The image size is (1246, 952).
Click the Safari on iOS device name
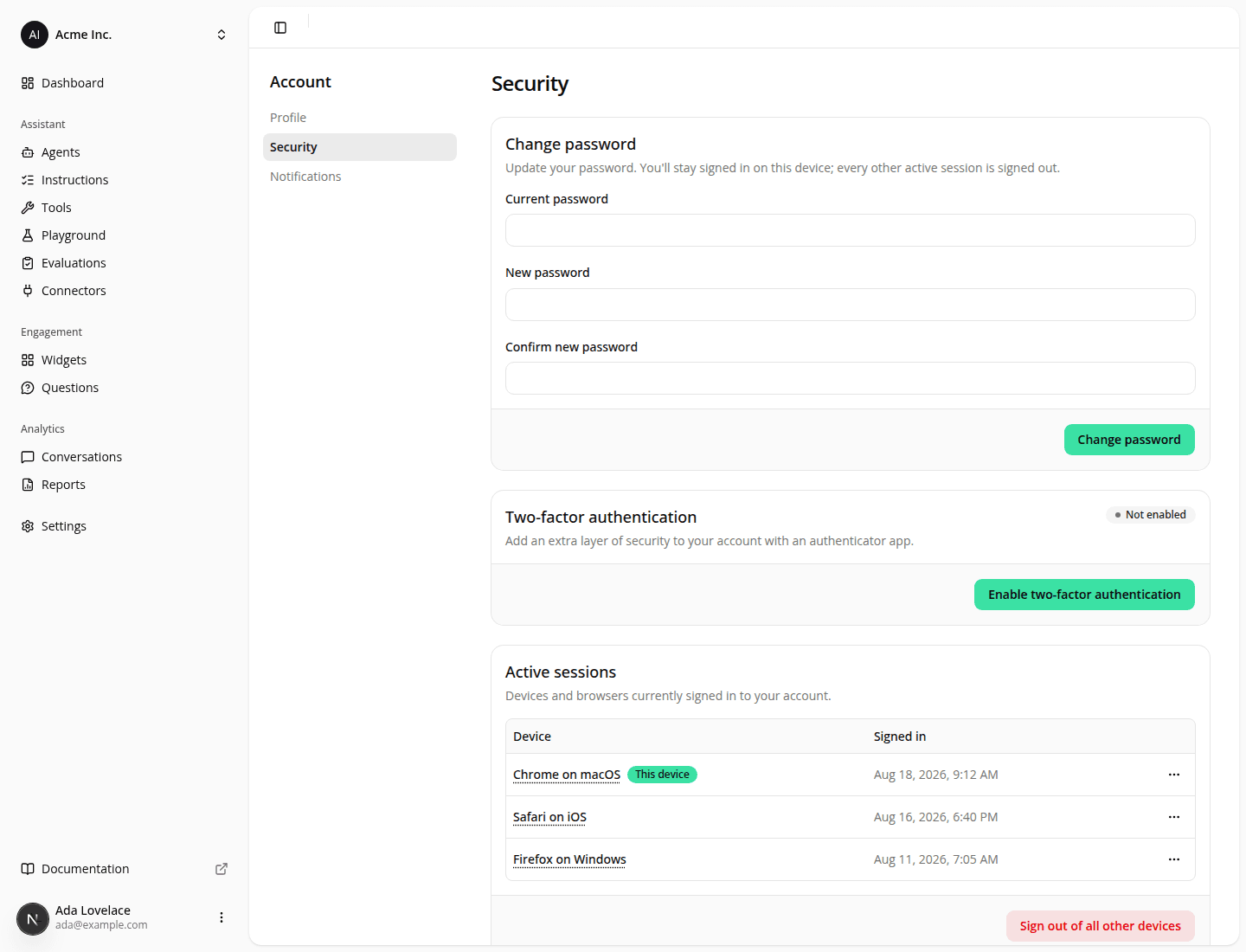pos(549,817)
